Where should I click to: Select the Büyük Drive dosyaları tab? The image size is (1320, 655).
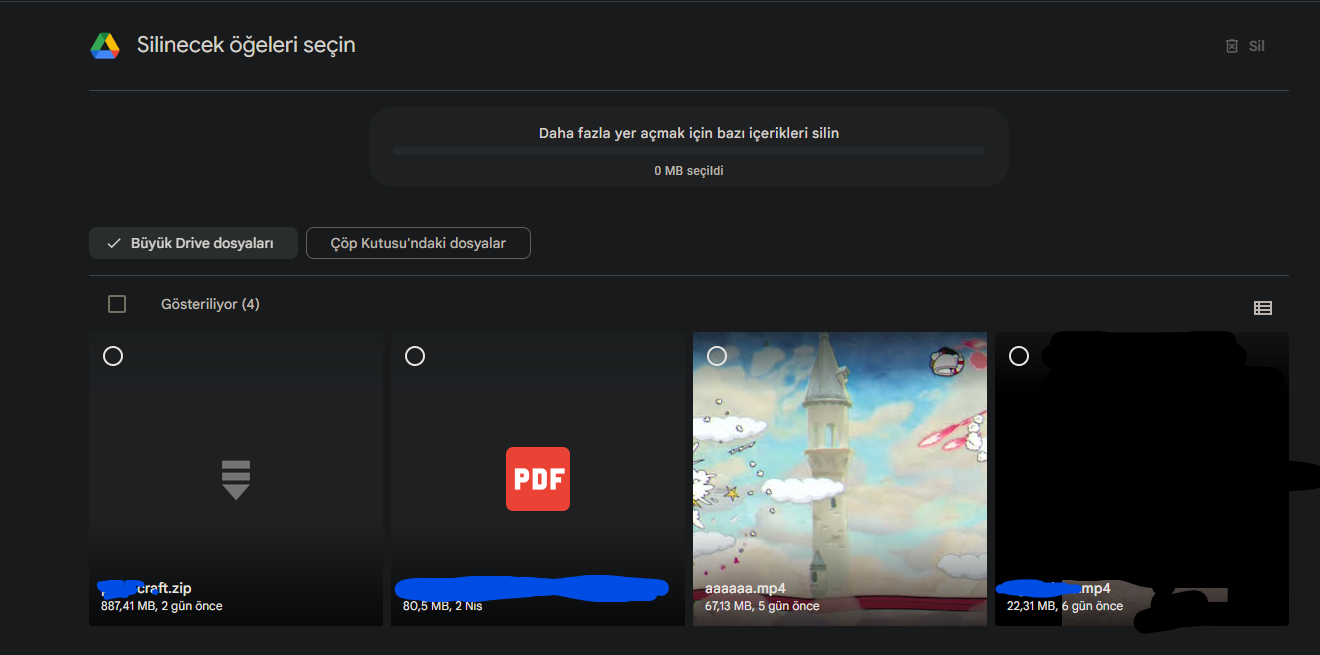(x=193, y=243)
